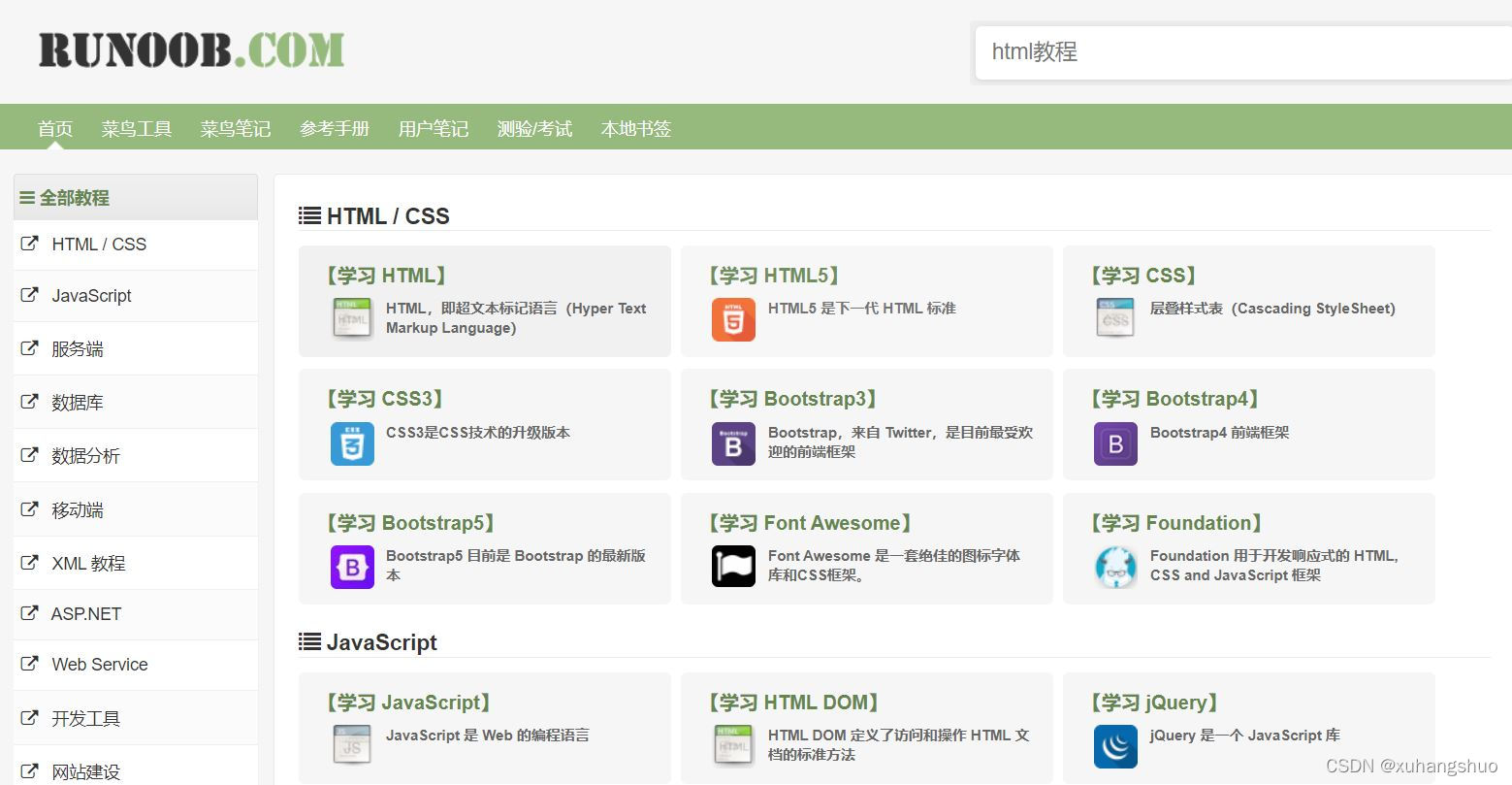1512x785 pixels.
Task: Click the orange HTML5 shield icon
Action: point(733,319)
